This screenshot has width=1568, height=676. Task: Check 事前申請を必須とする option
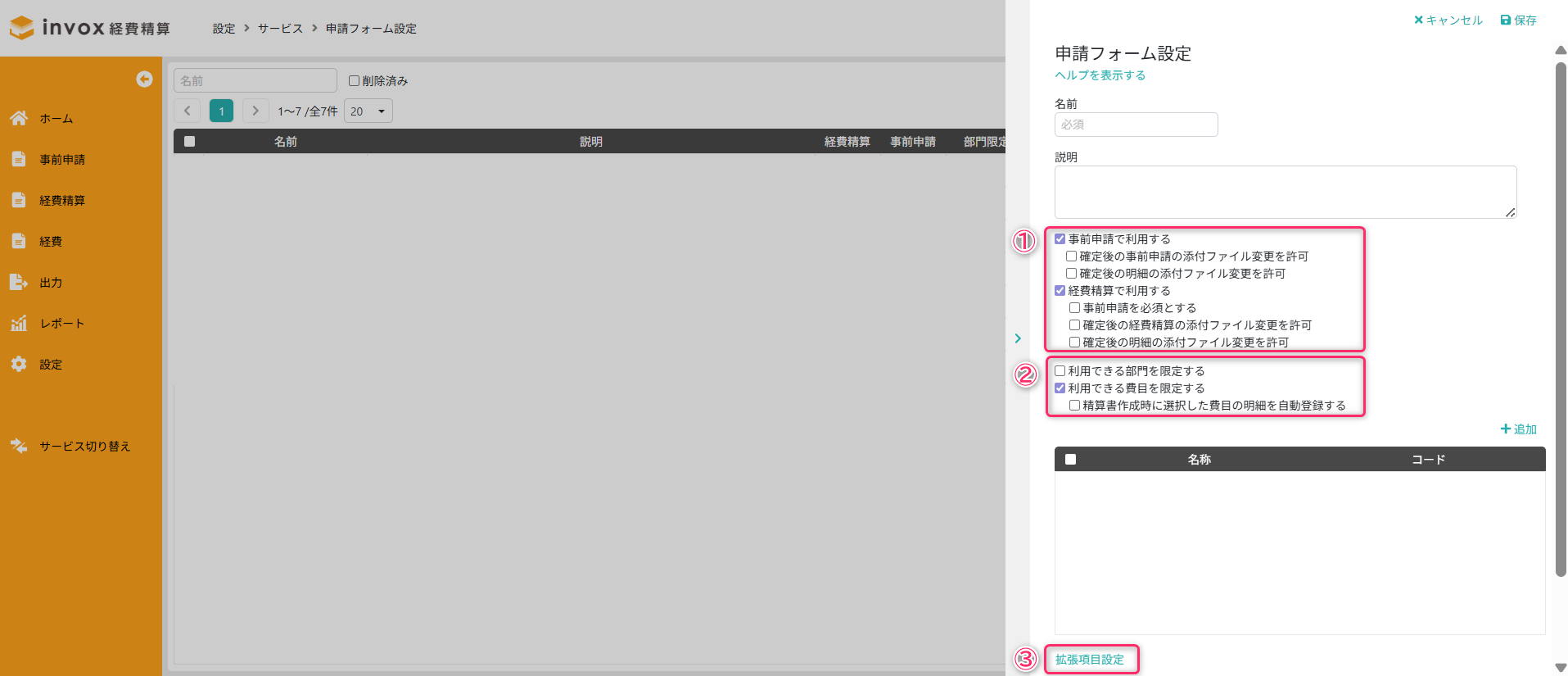(1074, 308)
